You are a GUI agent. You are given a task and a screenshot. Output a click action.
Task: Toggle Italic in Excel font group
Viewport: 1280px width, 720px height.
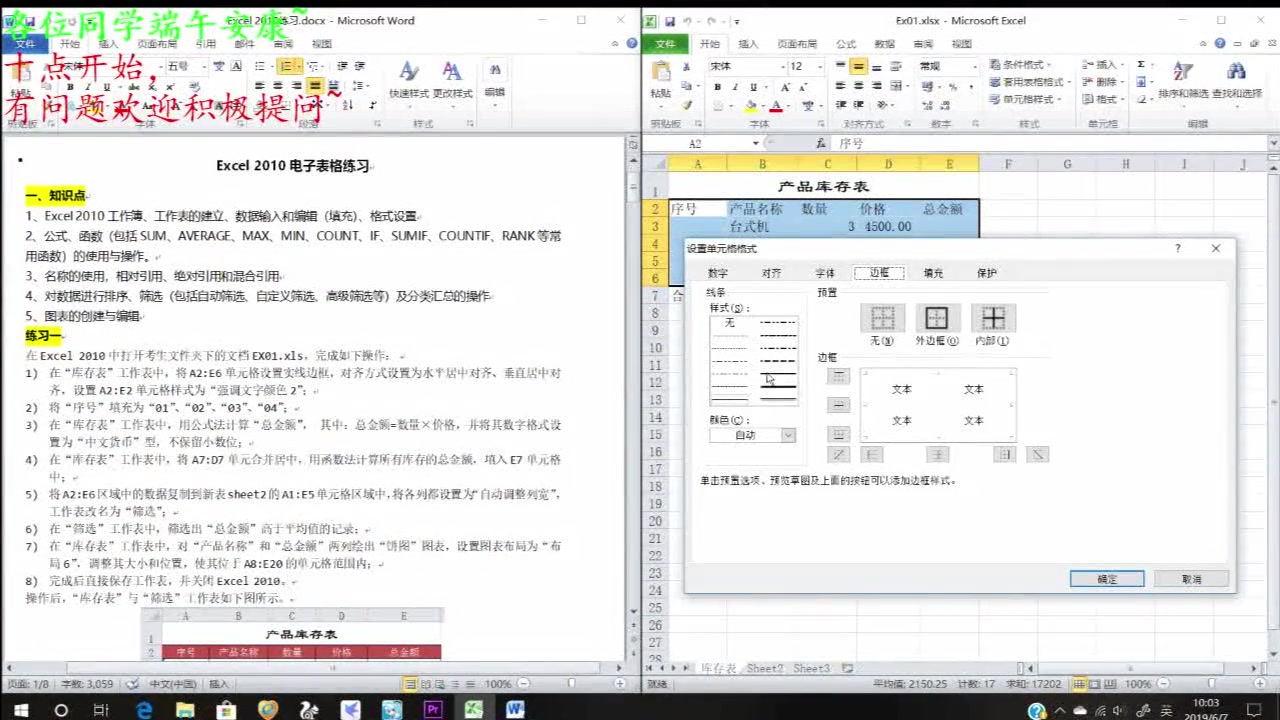pyautogui.click(x=735, y=86)
